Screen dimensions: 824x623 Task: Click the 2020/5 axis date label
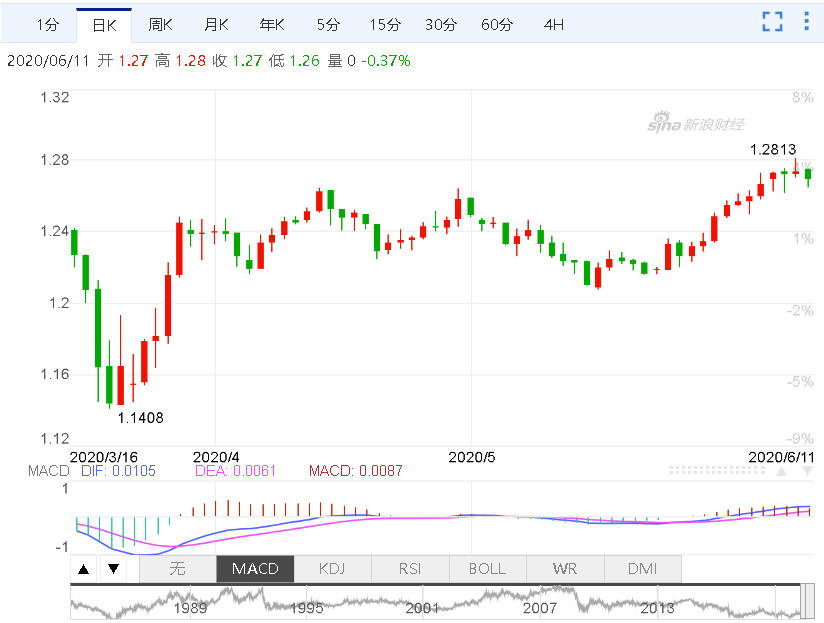tap(471, 457)
